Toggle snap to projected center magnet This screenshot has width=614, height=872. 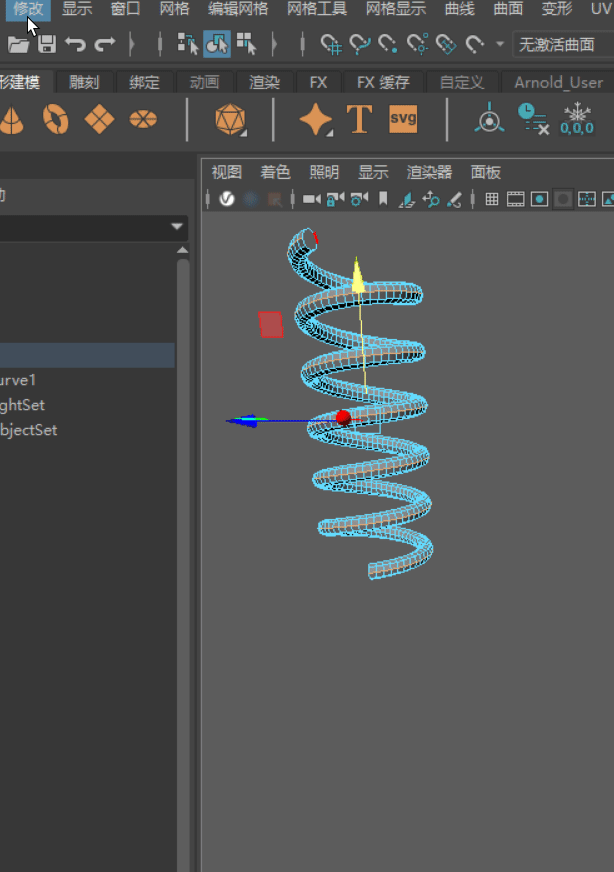pos(417,44)
